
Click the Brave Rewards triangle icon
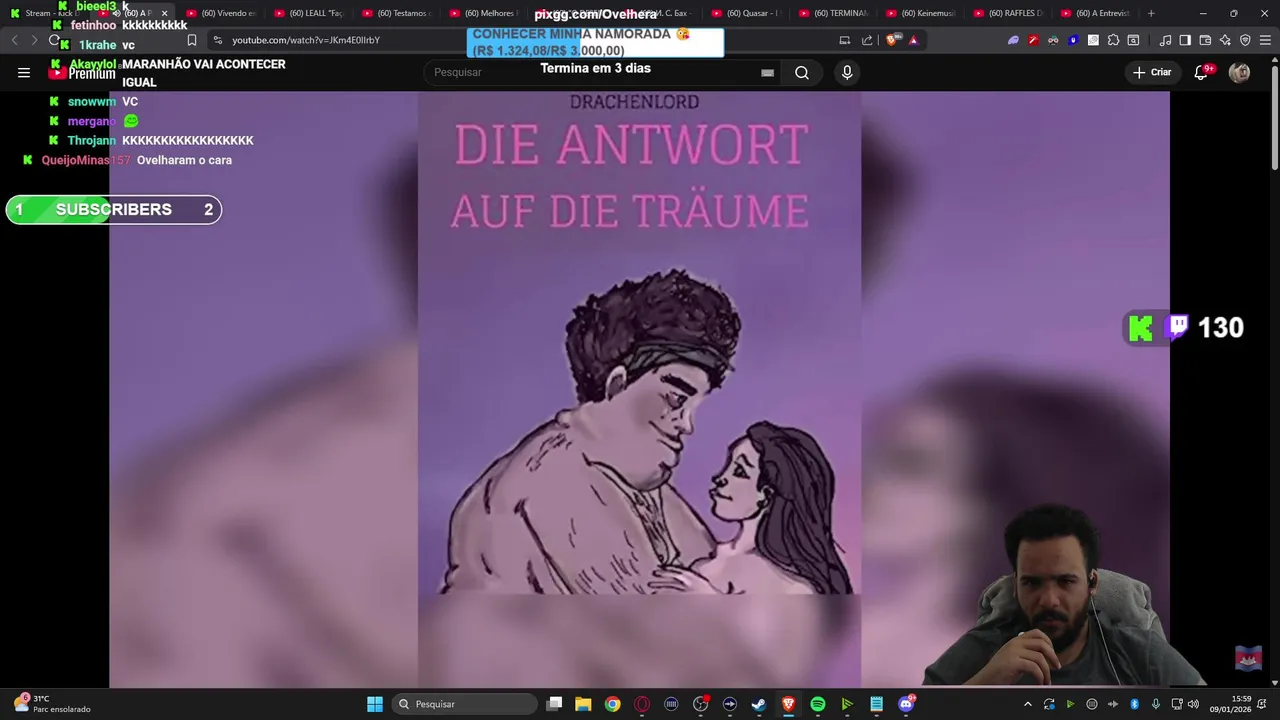pyautogui.click(x=913, y=40)
